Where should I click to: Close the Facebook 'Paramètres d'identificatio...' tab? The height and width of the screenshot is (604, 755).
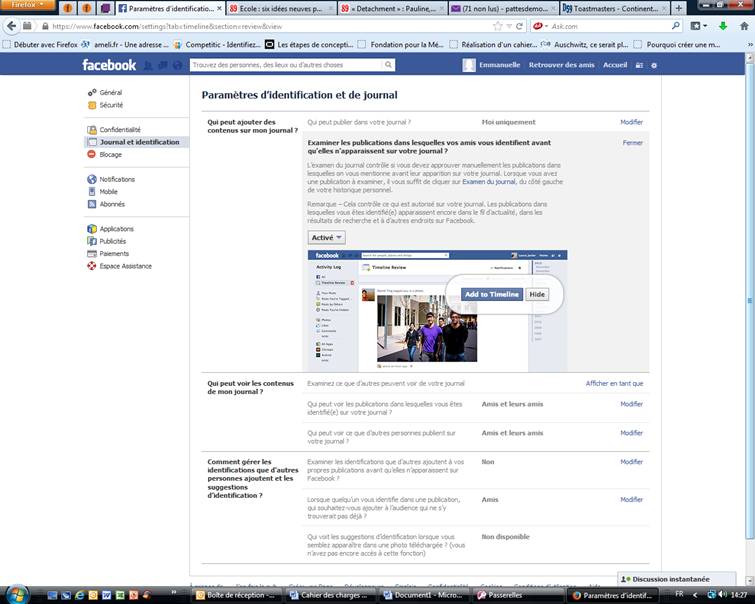point(219,9)
